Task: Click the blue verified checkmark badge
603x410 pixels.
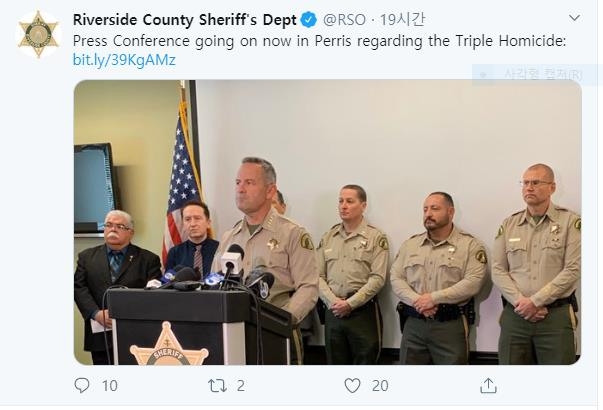Action: (308, 20)
